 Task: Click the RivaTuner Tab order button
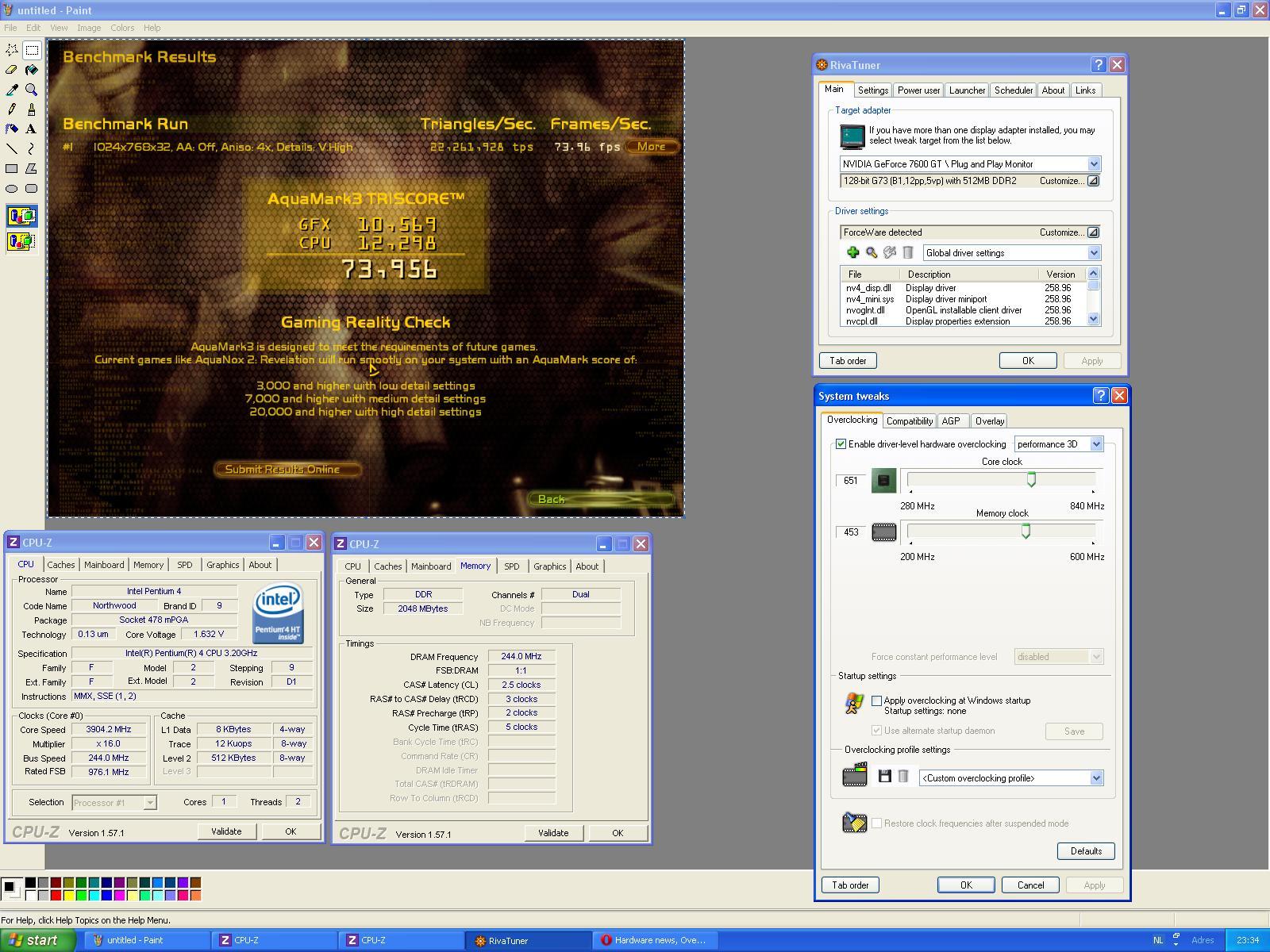pos(848,361)
